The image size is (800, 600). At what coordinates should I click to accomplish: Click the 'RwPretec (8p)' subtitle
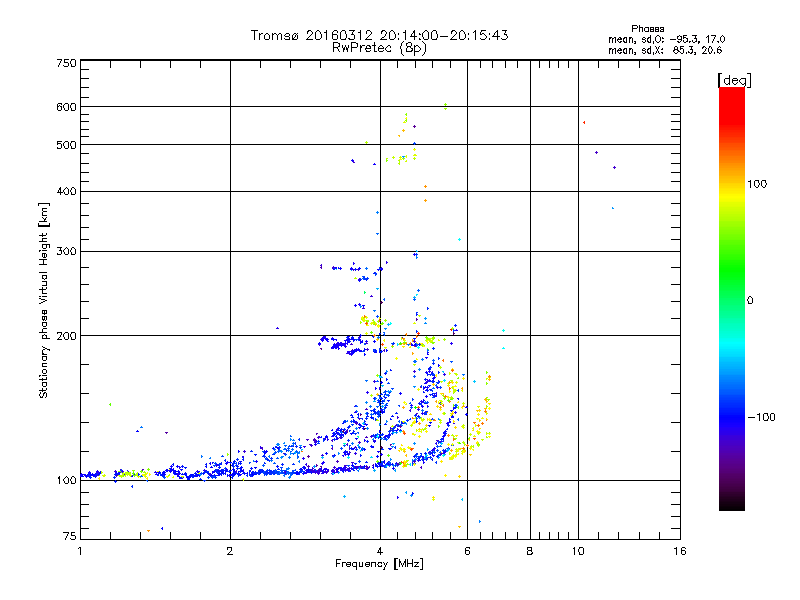point(379,48)
